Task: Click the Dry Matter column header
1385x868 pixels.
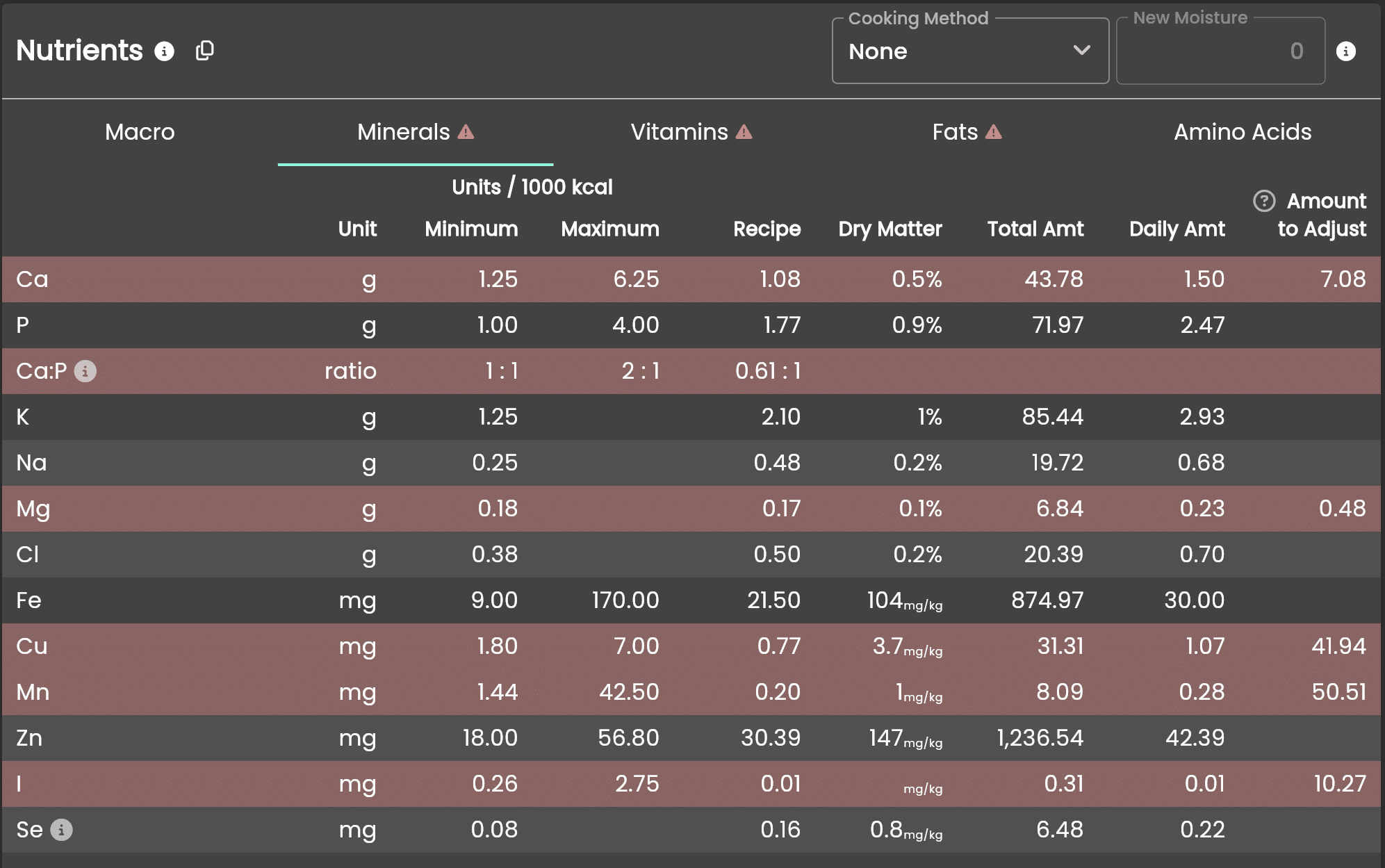Action: pos(890,229)
